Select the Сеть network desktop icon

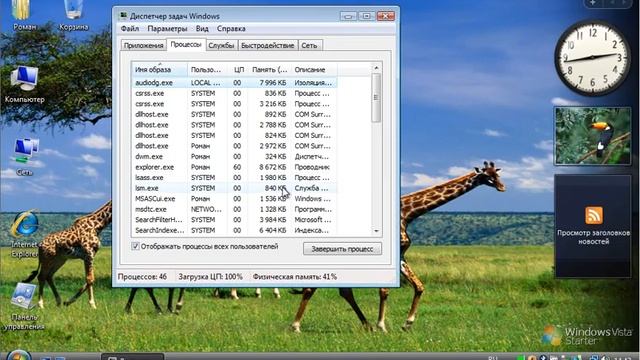pos(25,157)
